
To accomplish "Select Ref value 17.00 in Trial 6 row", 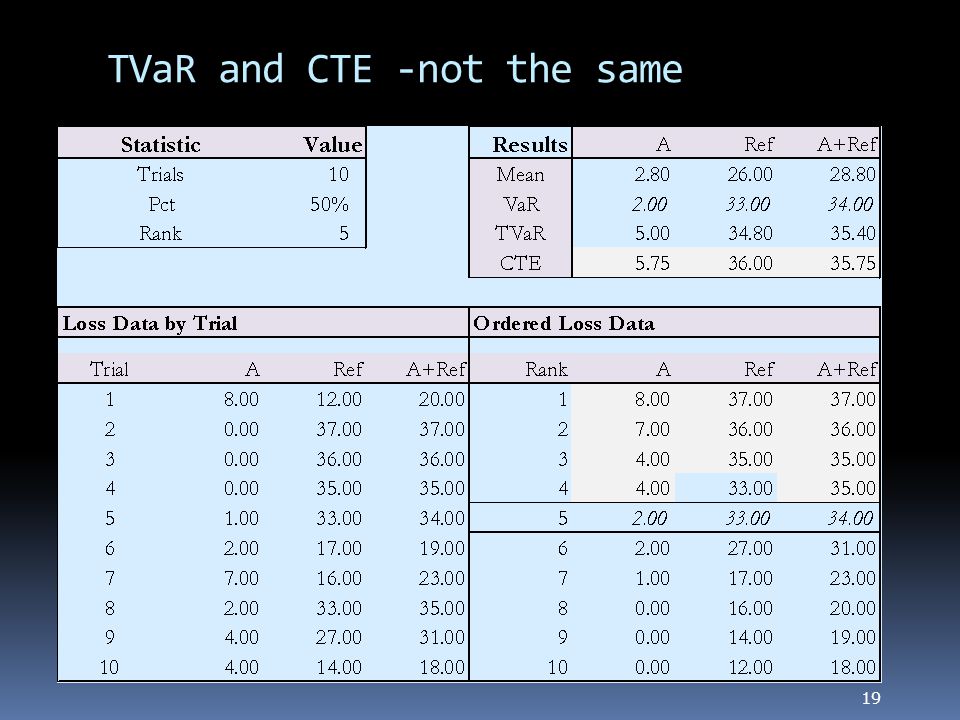I will pos(339,548).
